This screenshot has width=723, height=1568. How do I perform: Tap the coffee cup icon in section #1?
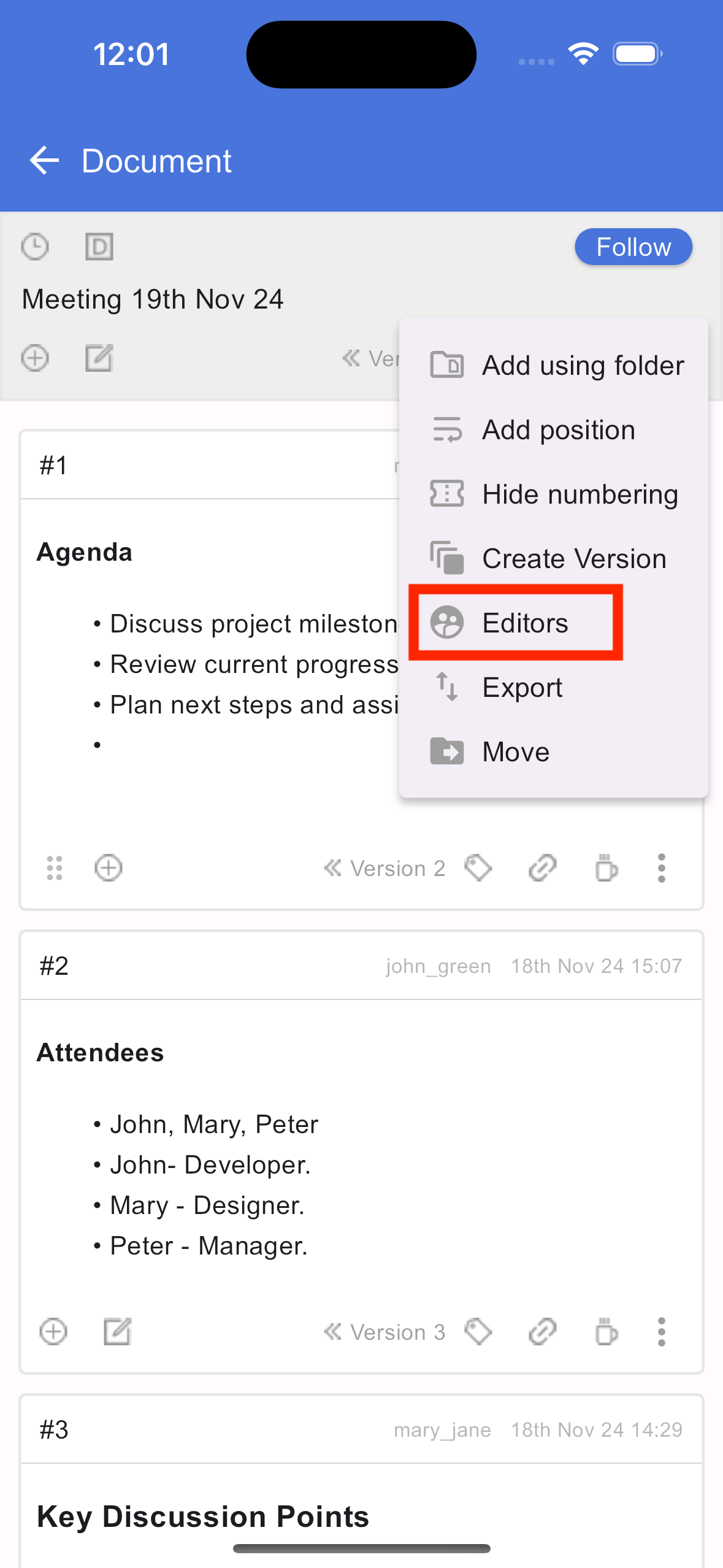pos(606,868)
